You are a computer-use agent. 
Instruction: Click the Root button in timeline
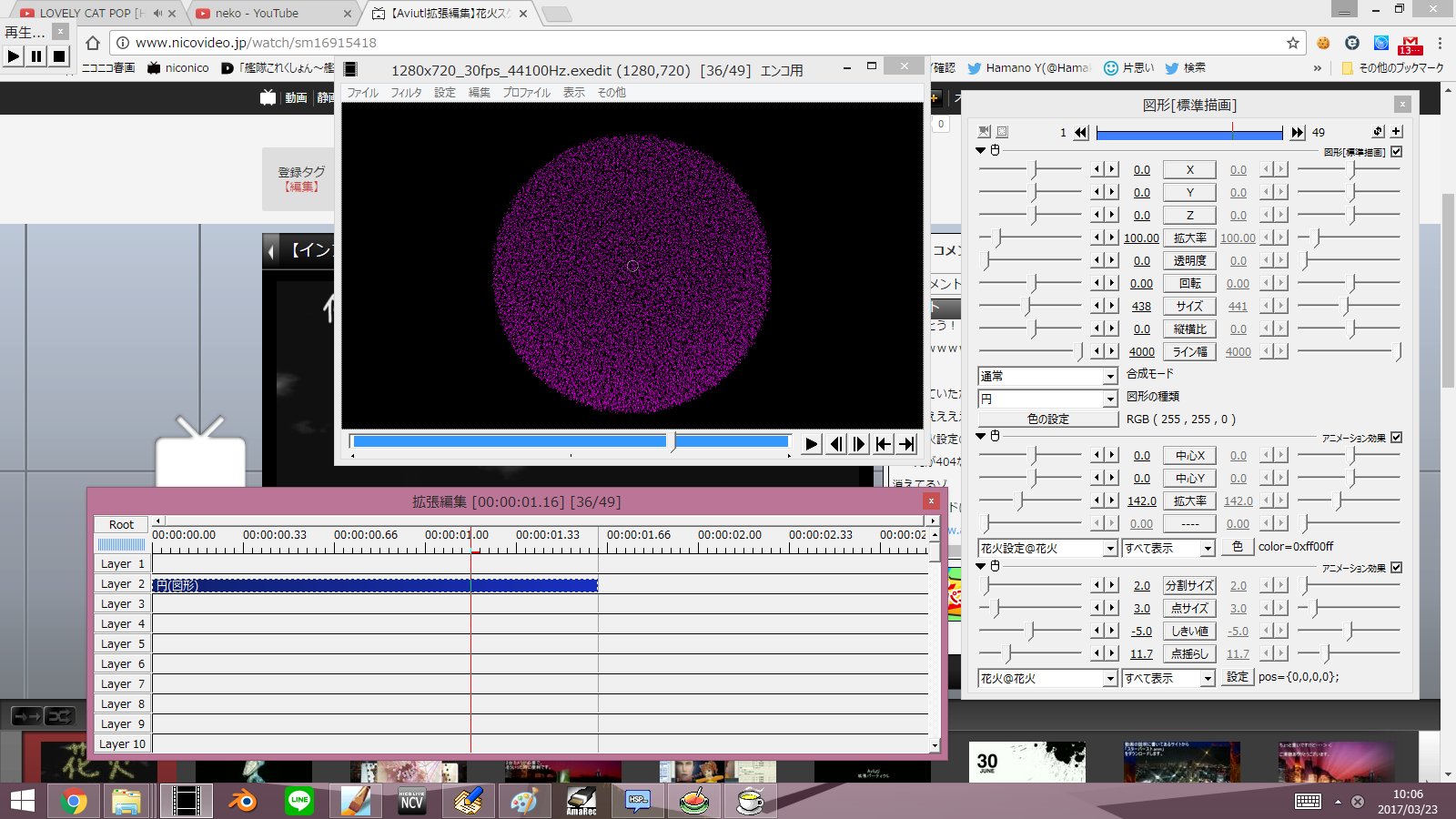pyautogui.click(x=121, y=524)
